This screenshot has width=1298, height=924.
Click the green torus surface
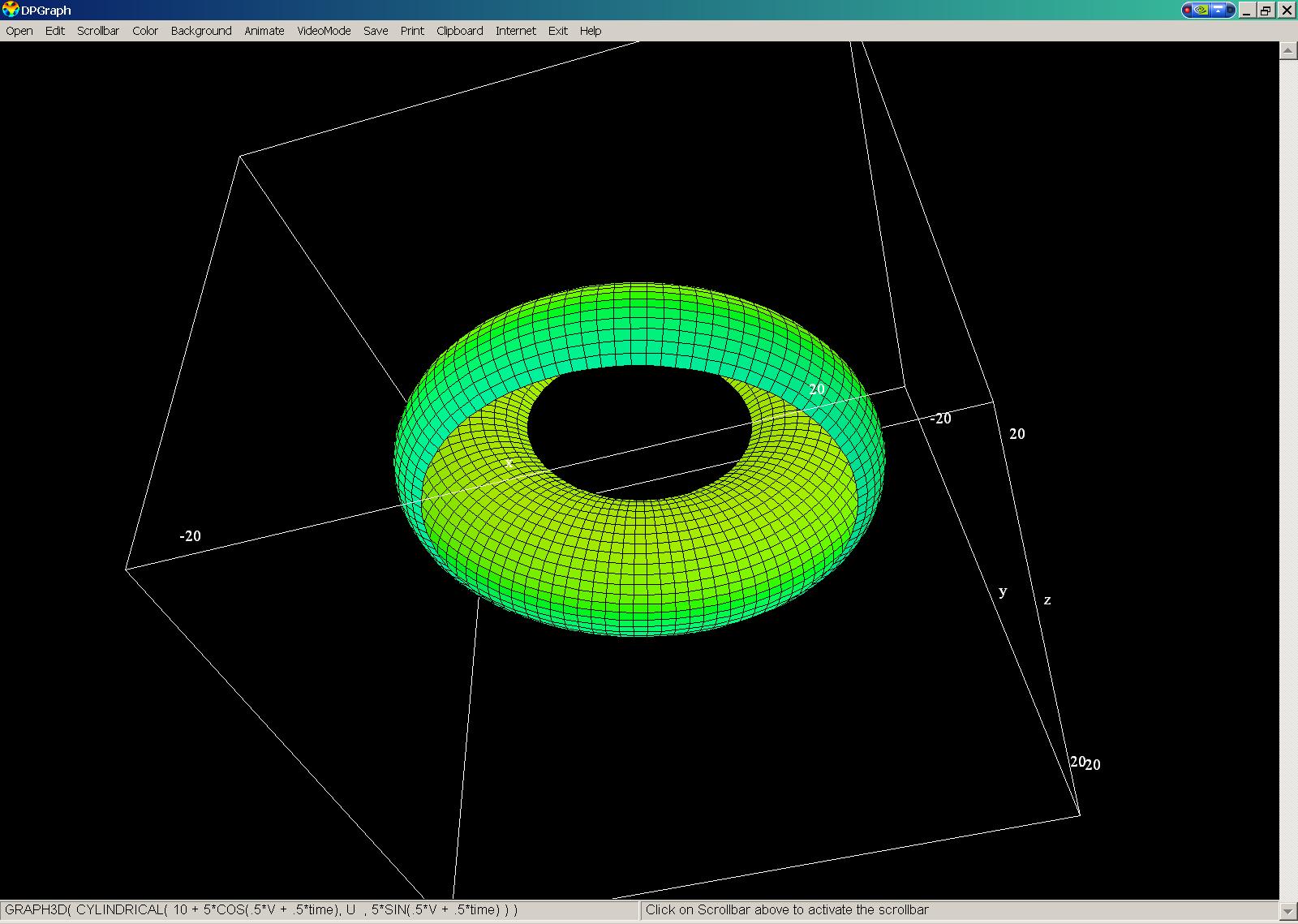tap(641, 568)
